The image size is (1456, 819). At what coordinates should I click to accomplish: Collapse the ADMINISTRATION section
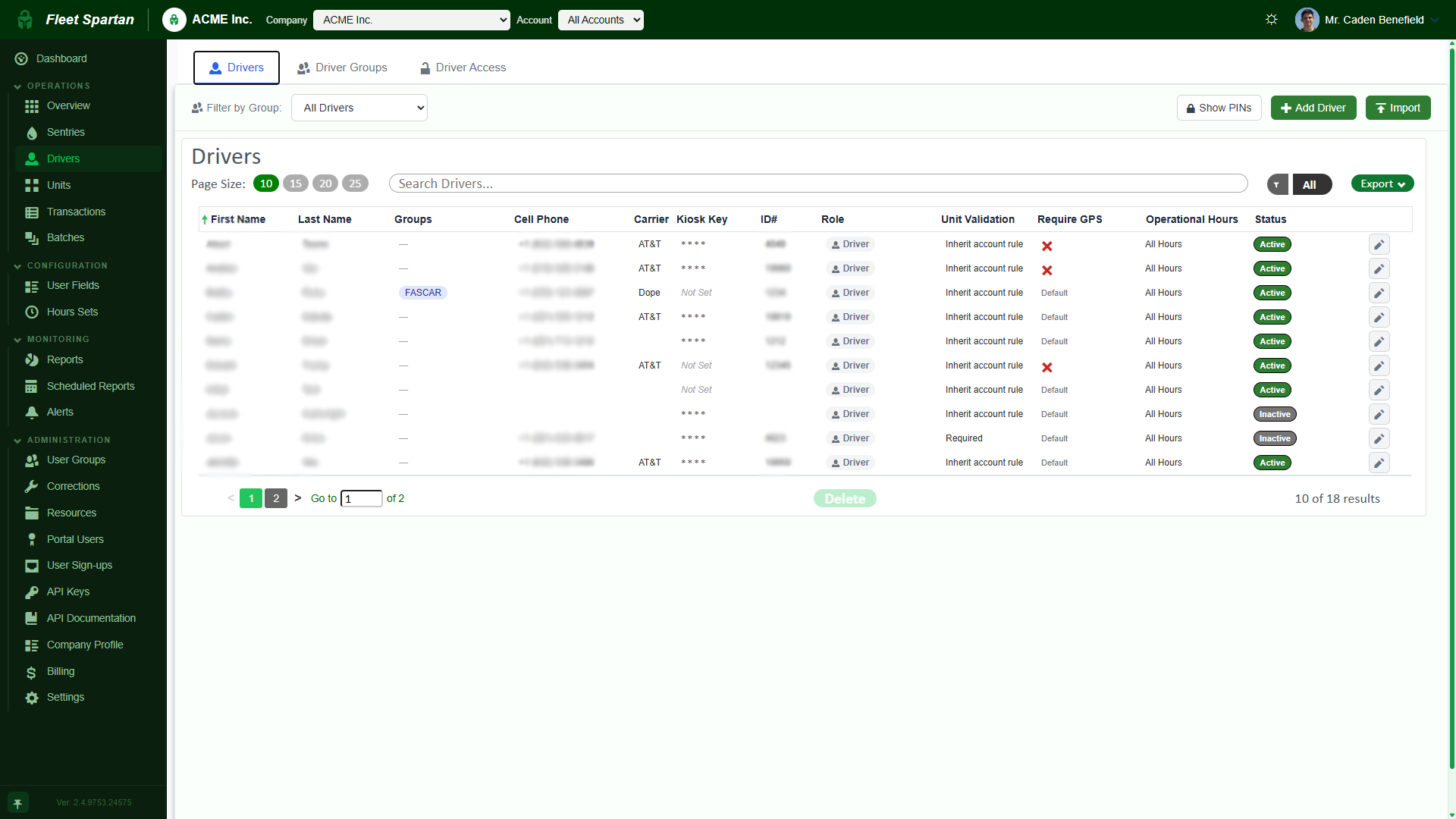[62, 440]
